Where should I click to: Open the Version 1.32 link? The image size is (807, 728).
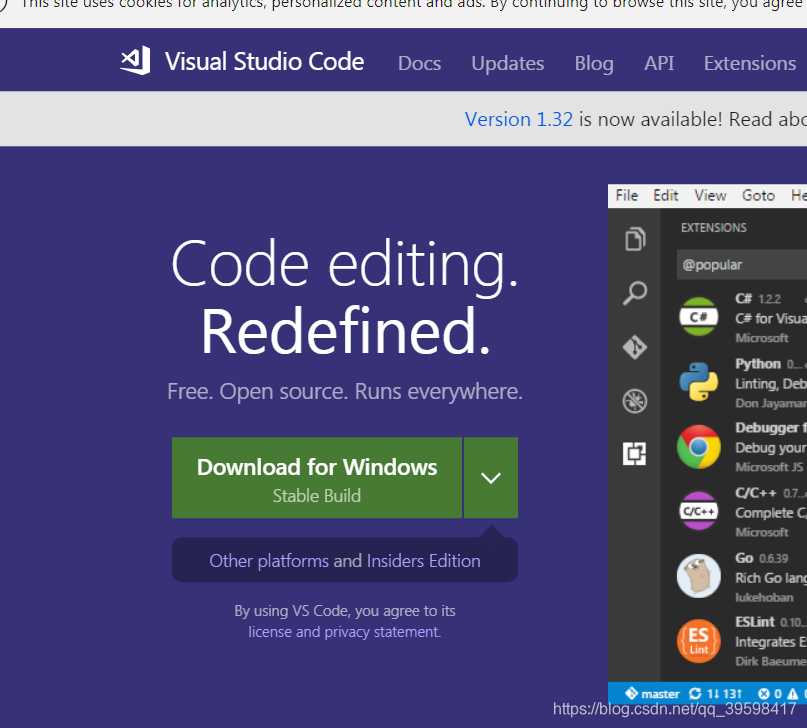click(x=519, y=118)
